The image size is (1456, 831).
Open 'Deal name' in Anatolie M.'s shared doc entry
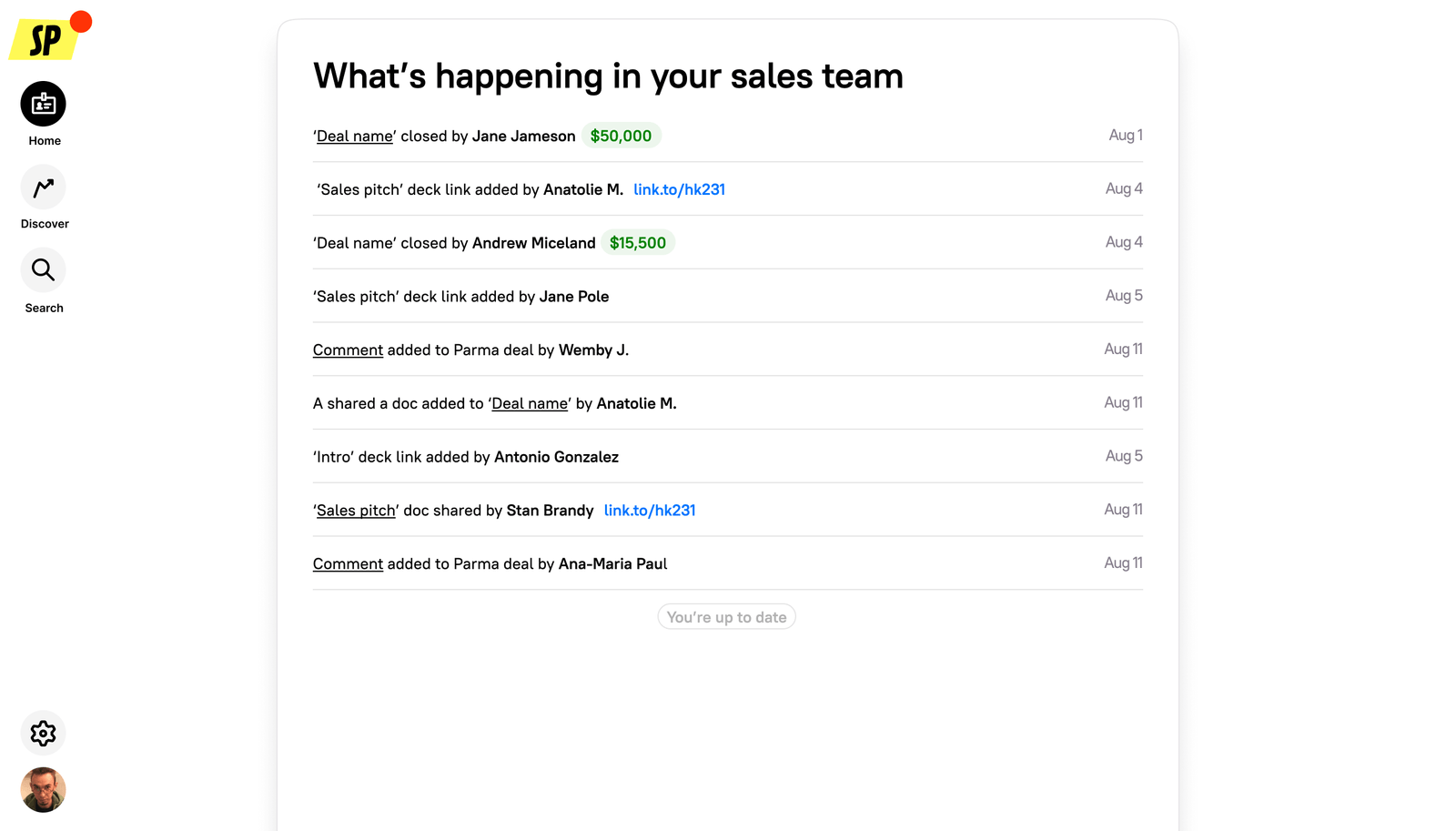(x=530, y=403)
